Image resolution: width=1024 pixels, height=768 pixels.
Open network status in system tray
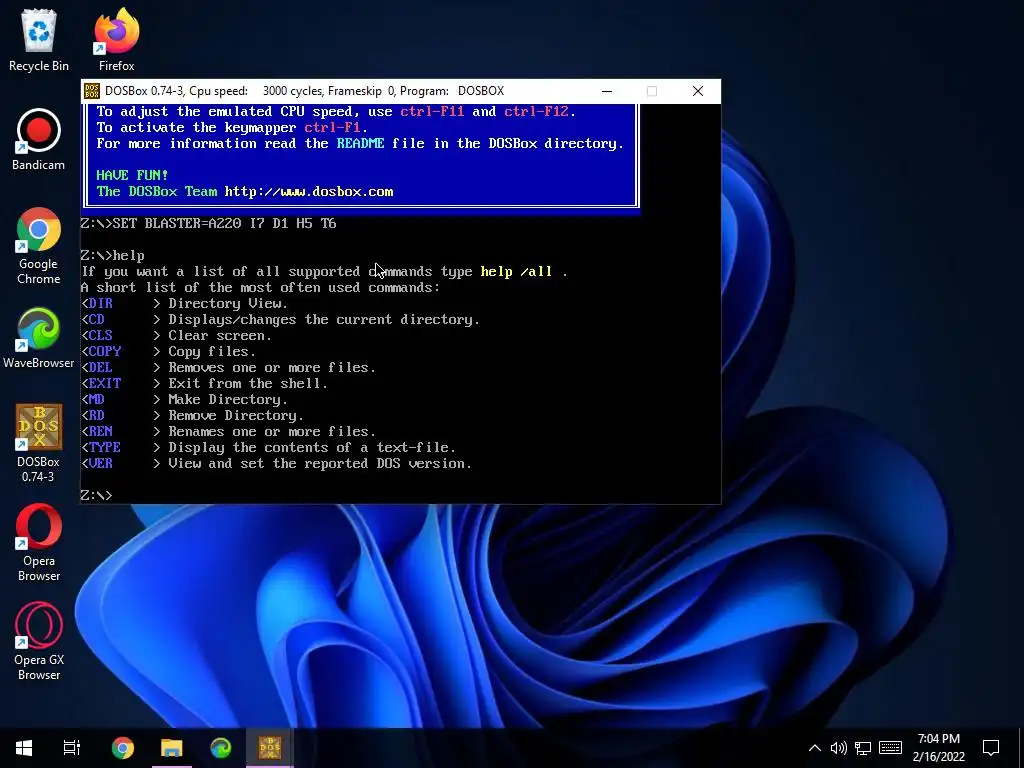pos(863,748)
